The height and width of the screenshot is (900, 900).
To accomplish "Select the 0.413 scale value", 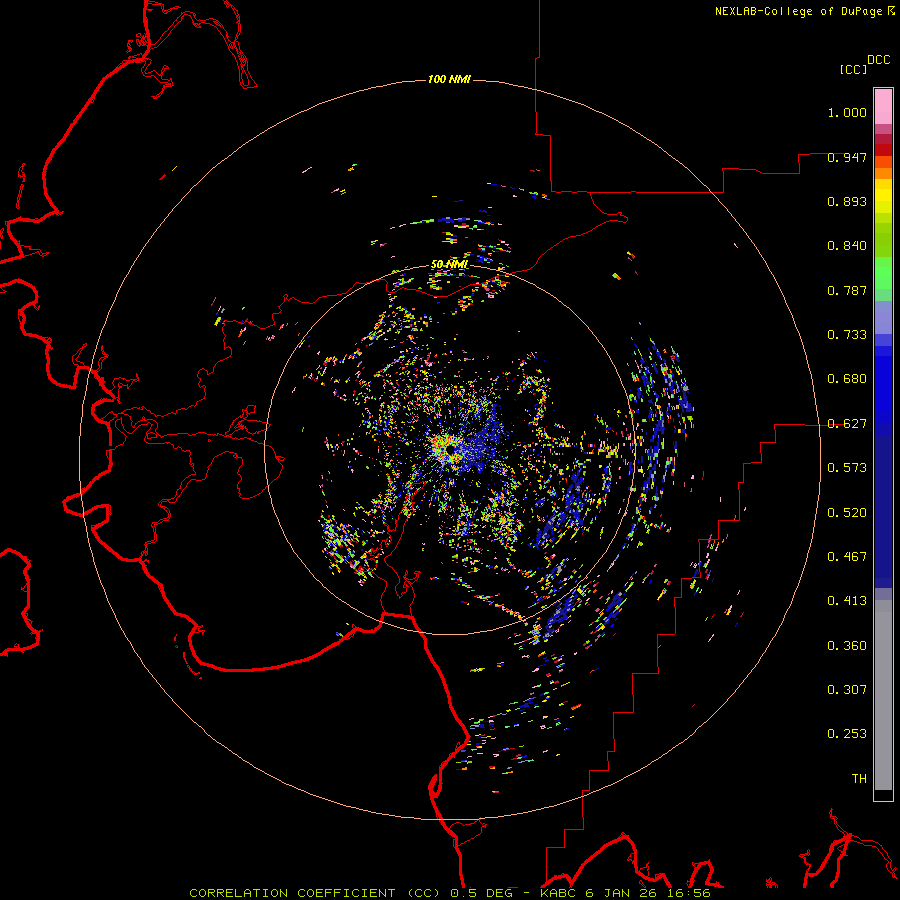I will coord(847,601).
